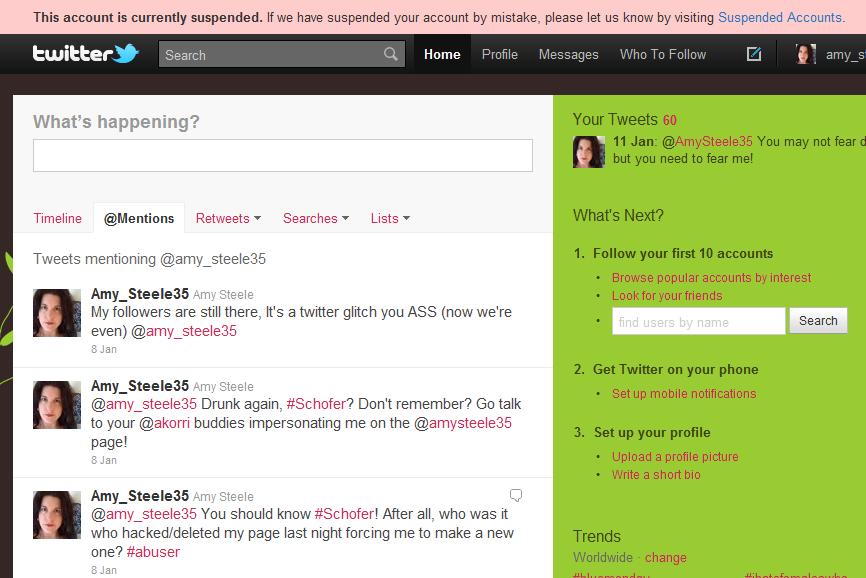Click the search magnifier icon
This screenshot has height=578, width=866.
(x=390, y=54)
